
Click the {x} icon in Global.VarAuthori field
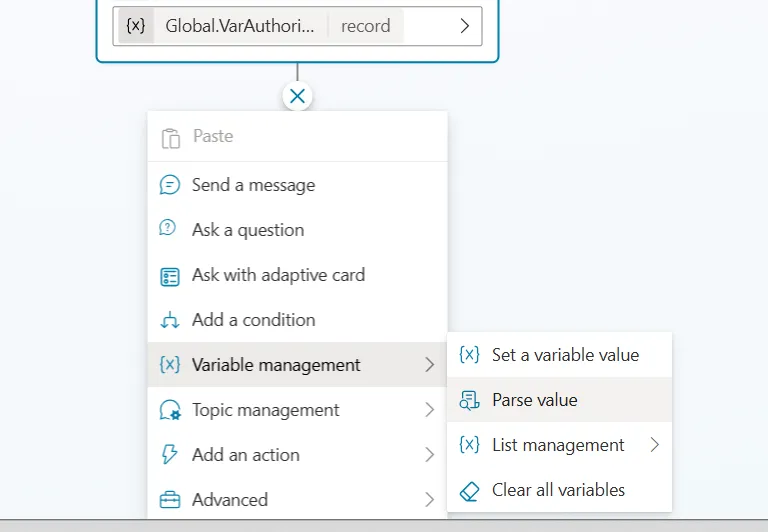[136, 25]
